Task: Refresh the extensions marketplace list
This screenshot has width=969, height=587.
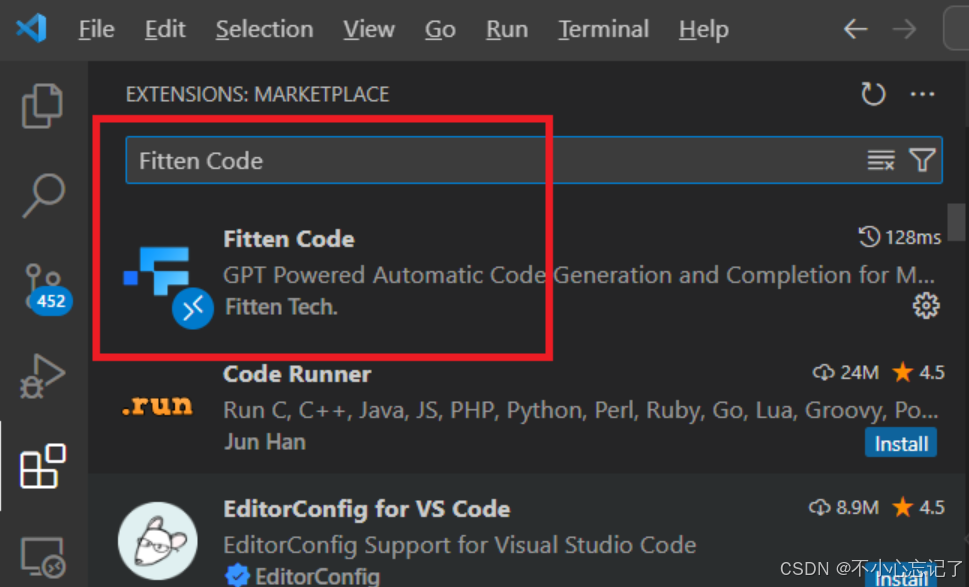Action: coord(872,93)
